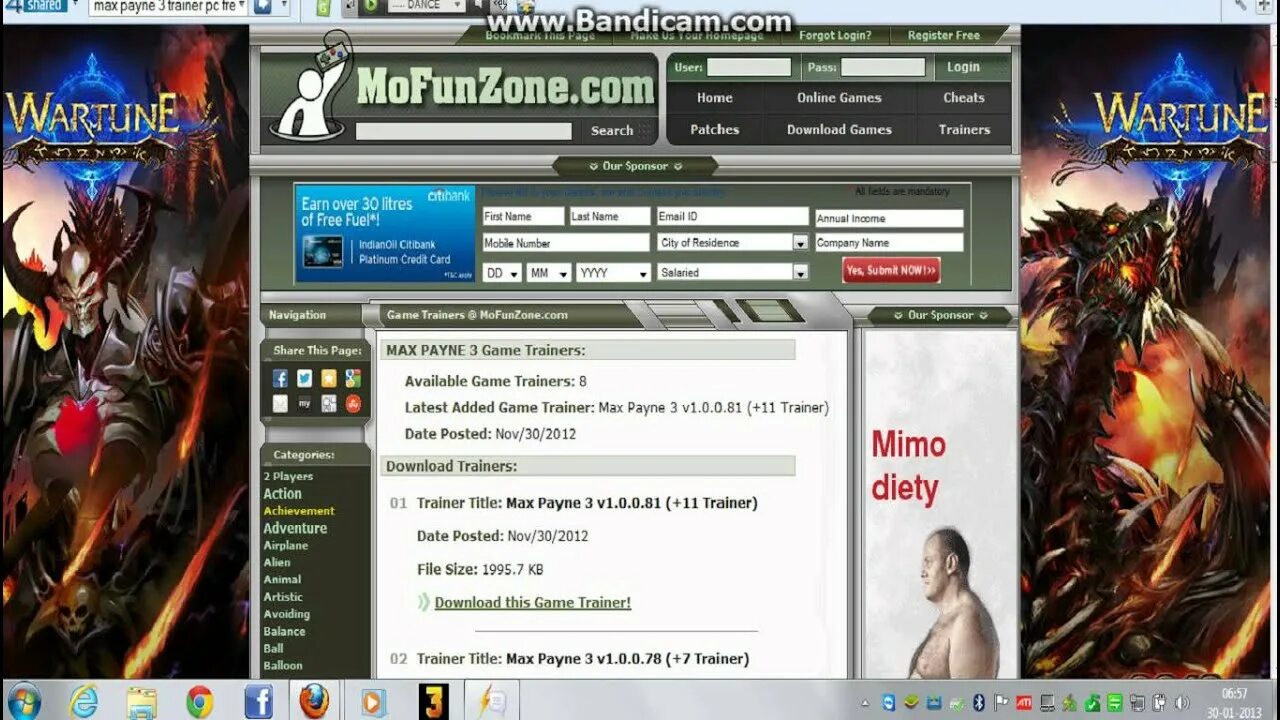Open Online Games menu item
This screenshot has height=720, width=1280.
tap(839, 98)
